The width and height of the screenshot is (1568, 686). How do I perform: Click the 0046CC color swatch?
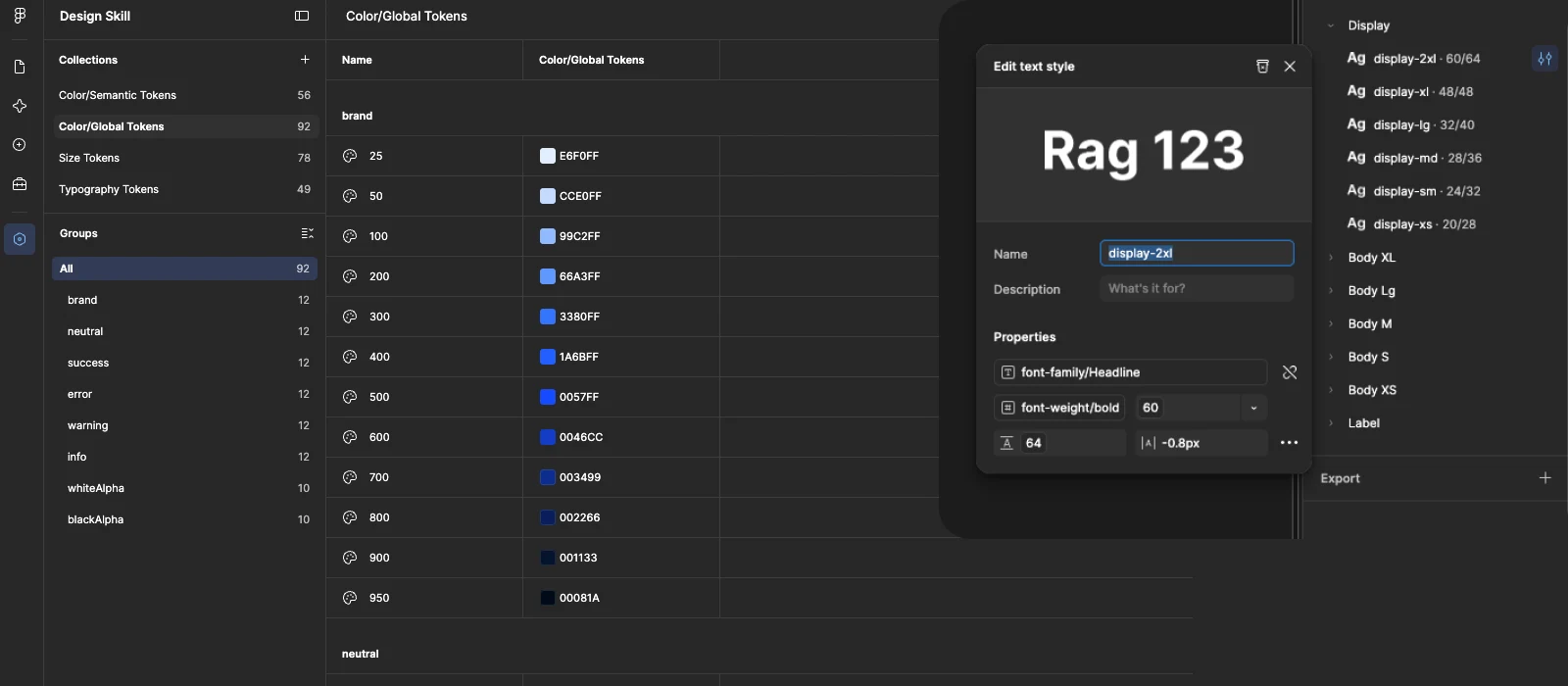coord(548,437)
